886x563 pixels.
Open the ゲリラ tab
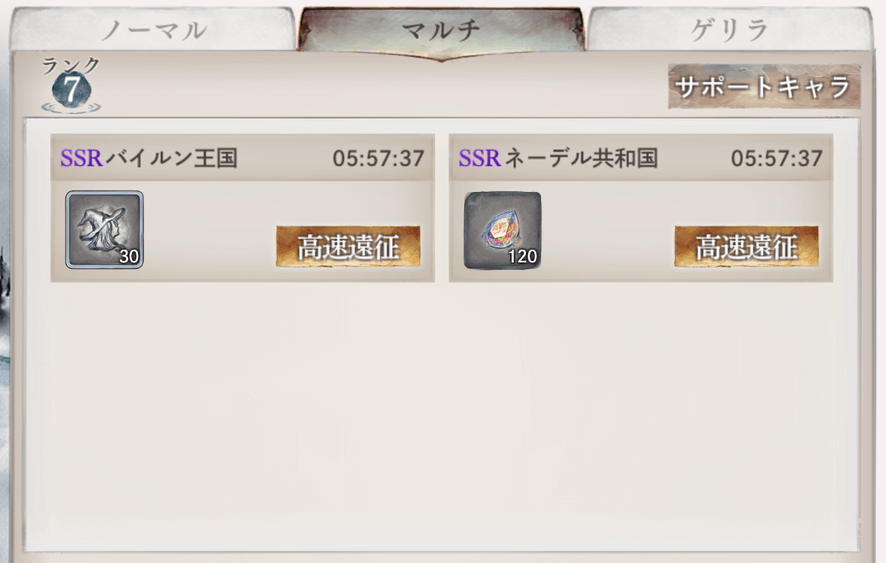pyautogui.click(x=729, y=29)
